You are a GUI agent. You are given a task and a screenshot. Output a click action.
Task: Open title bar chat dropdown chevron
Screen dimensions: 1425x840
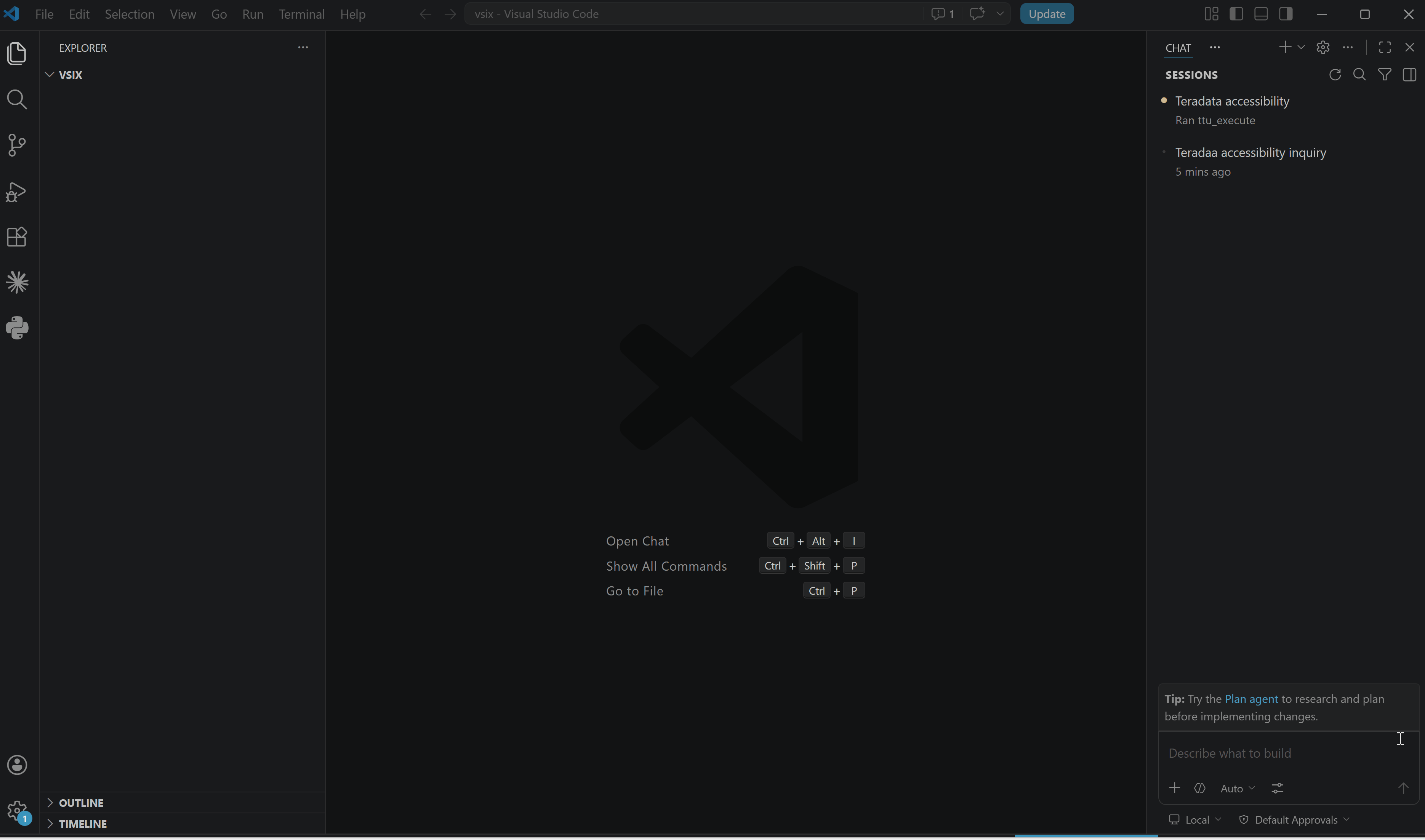coord(1000,14)
